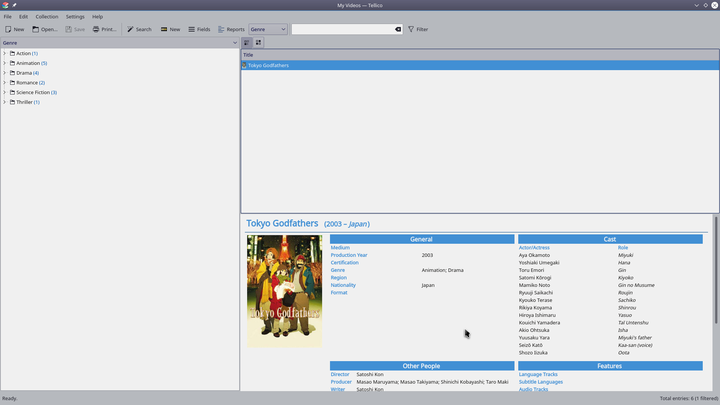Viewport: 720px width, 405px height.
Task: Click the New collection button beside Open
Action: coord(14,29)
